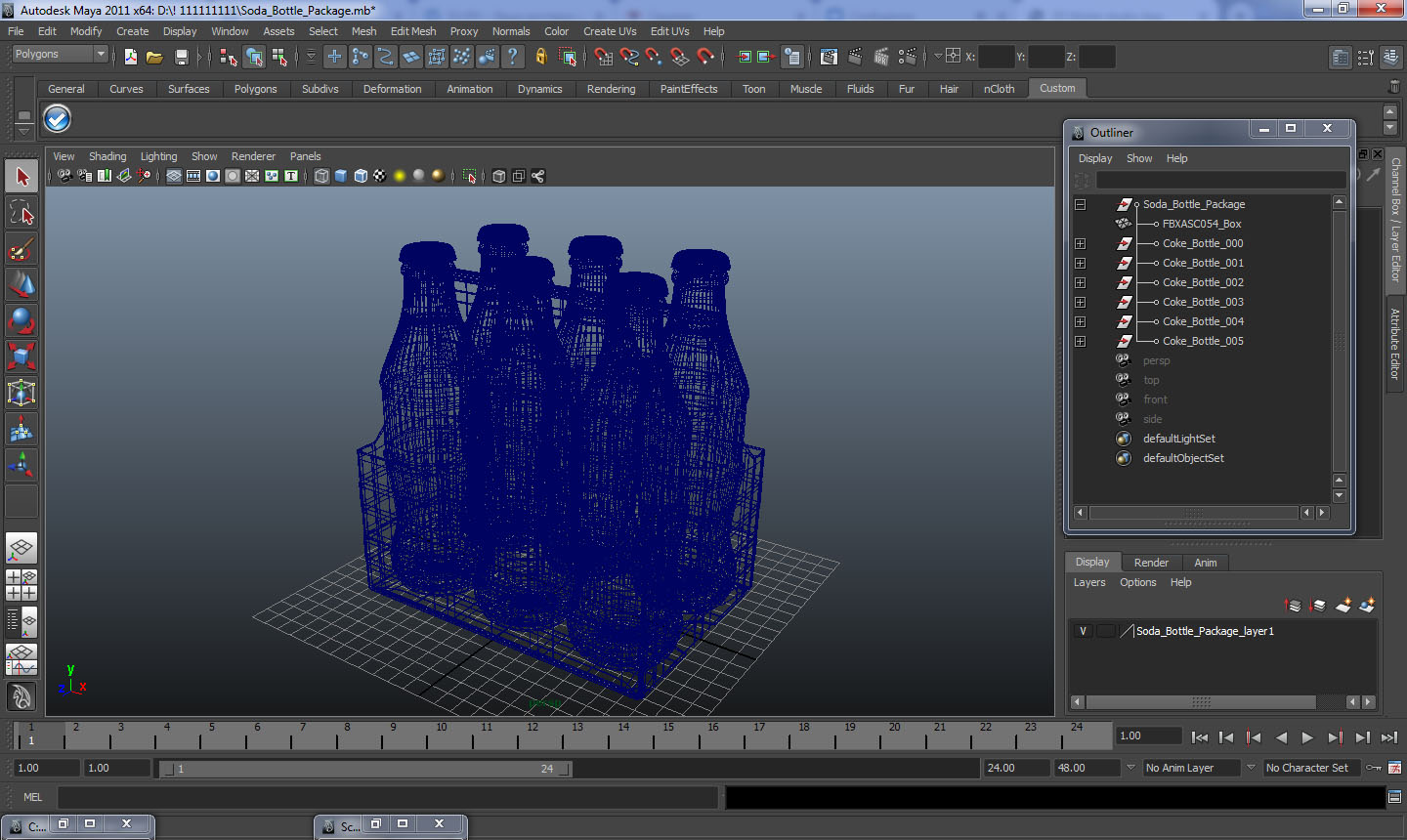Expand Coke_Bottle_004 in the Outliner

[1080, 321]
